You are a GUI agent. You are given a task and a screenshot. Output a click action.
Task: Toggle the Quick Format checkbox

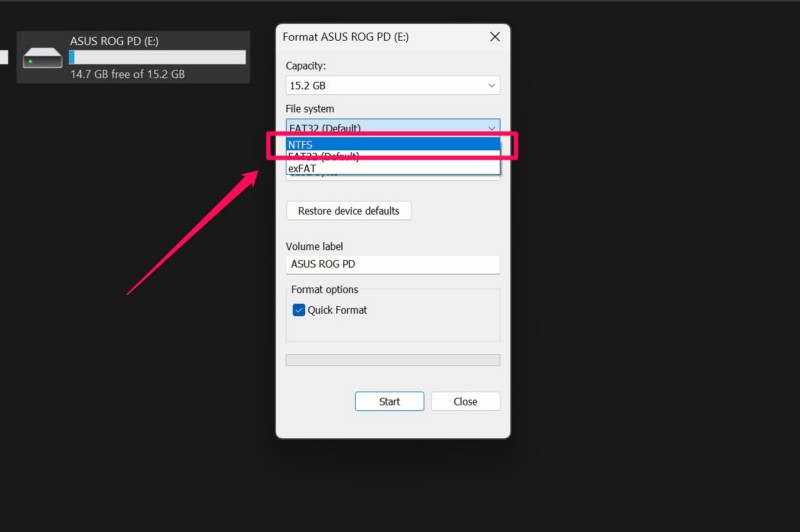pos(298,310)
